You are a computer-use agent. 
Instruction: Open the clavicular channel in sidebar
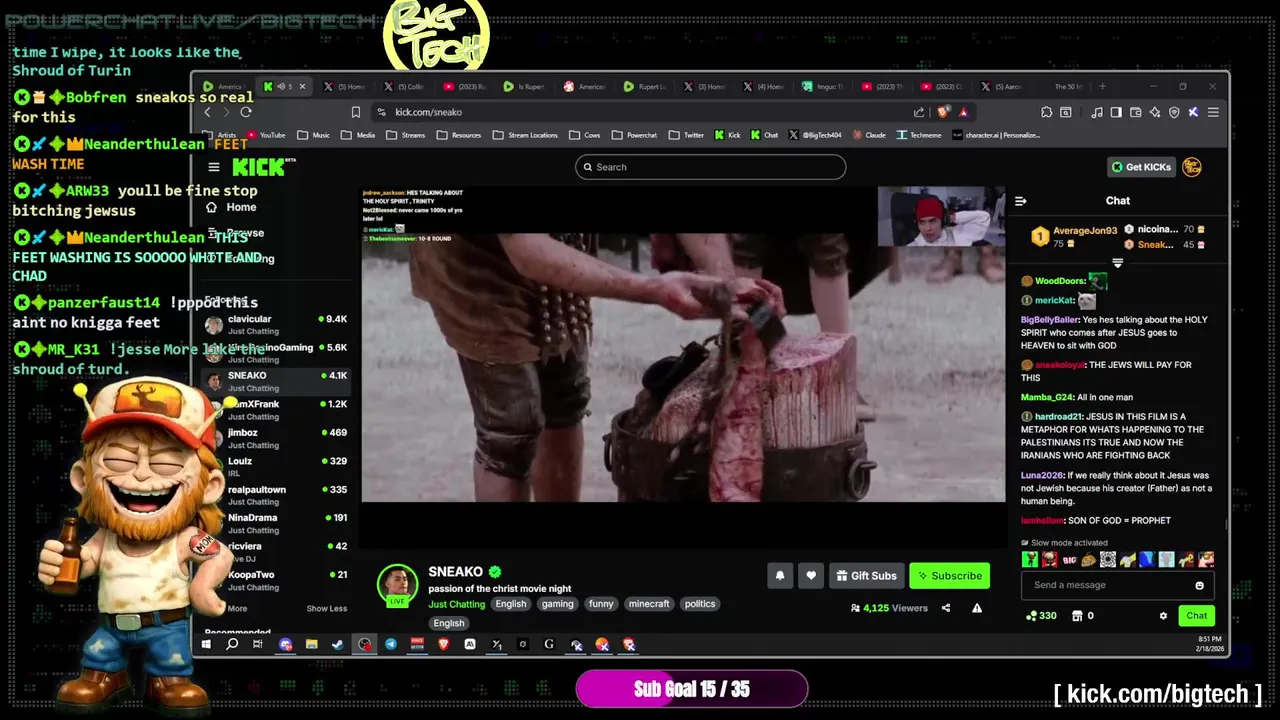[x=275, y=325]
